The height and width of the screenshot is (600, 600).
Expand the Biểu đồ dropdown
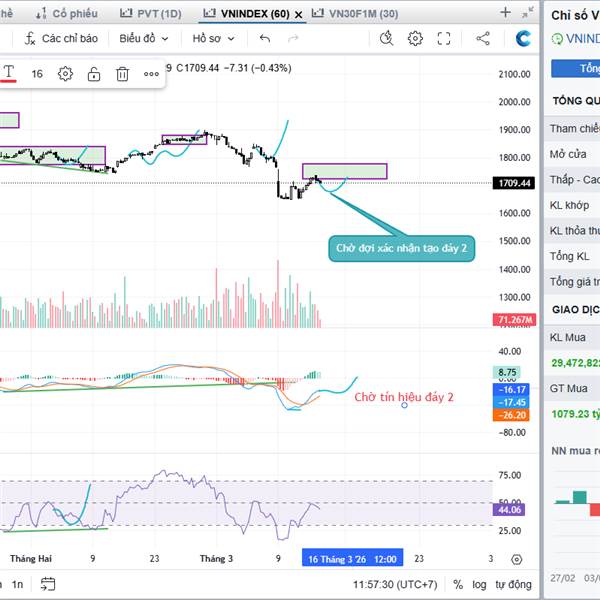(x=142, y=38)
